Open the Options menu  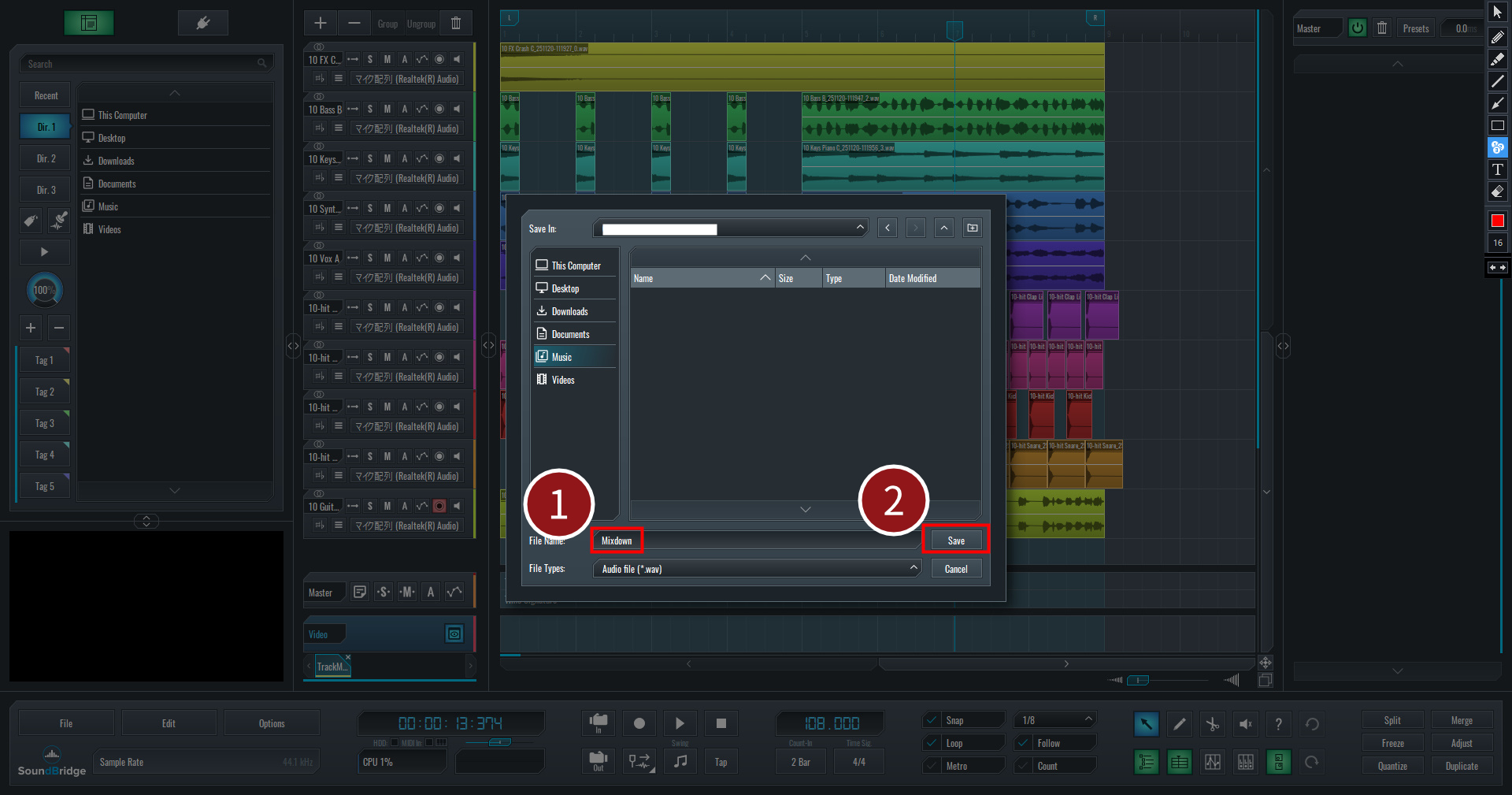[272, 723]
